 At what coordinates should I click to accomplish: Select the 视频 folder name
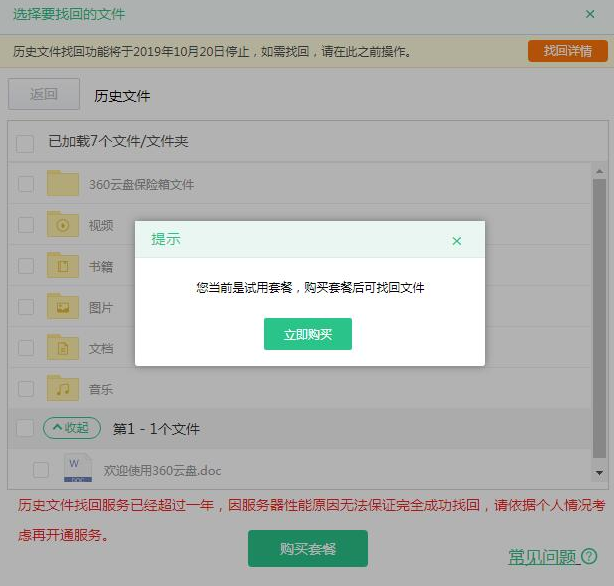101,225
